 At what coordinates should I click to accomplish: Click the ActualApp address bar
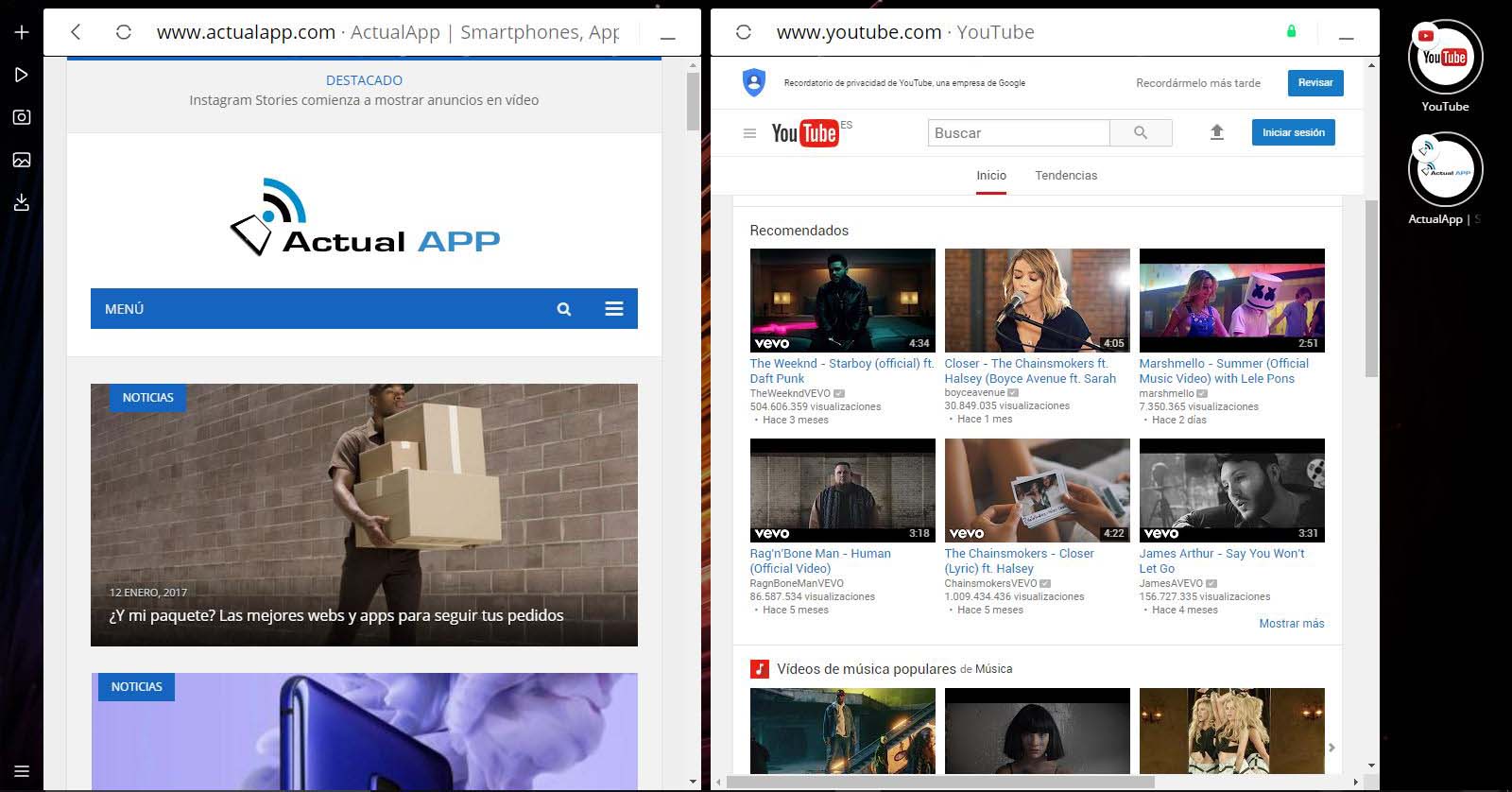(388, 32)
